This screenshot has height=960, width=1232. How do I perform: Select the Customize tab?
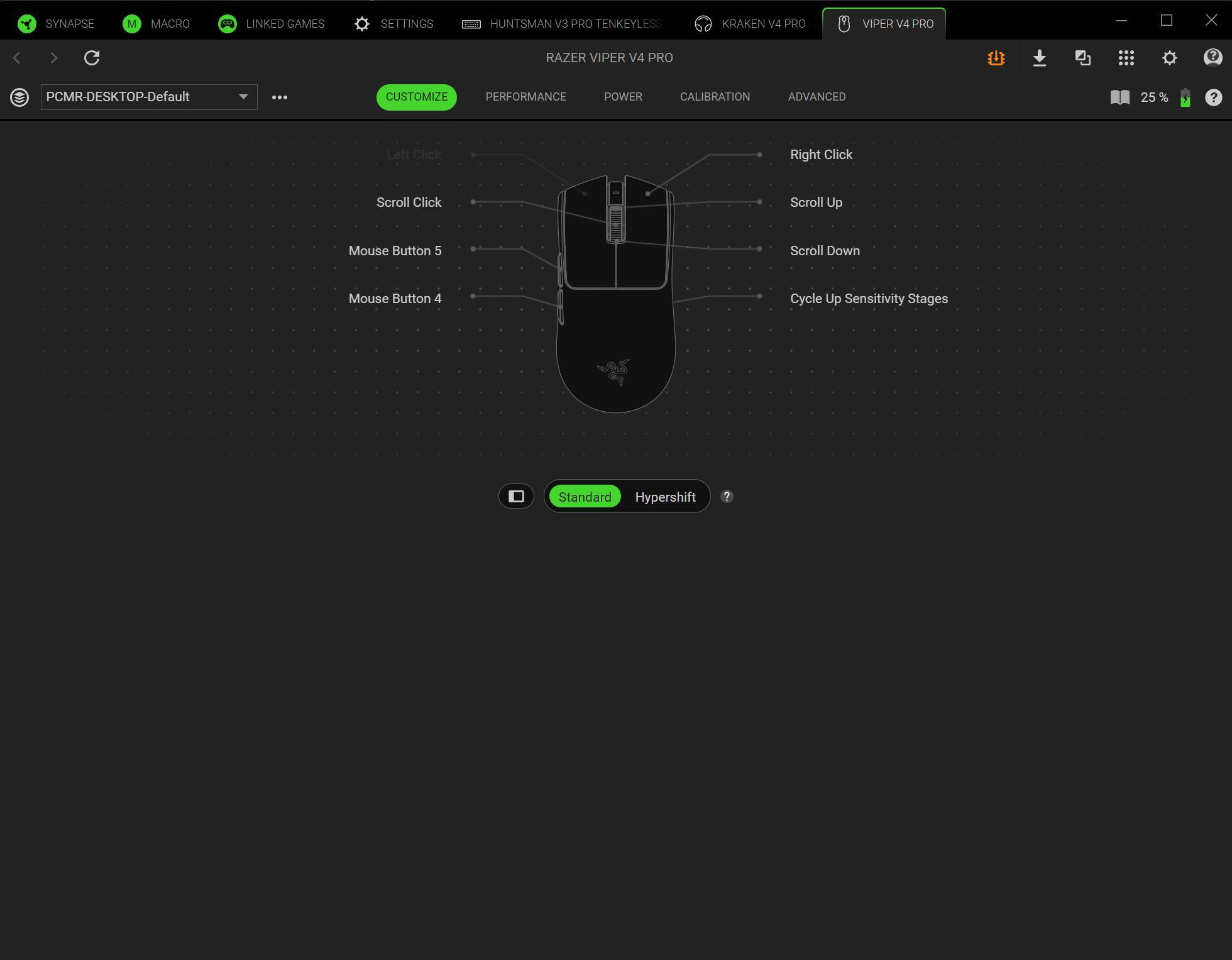tap(417, 97)
